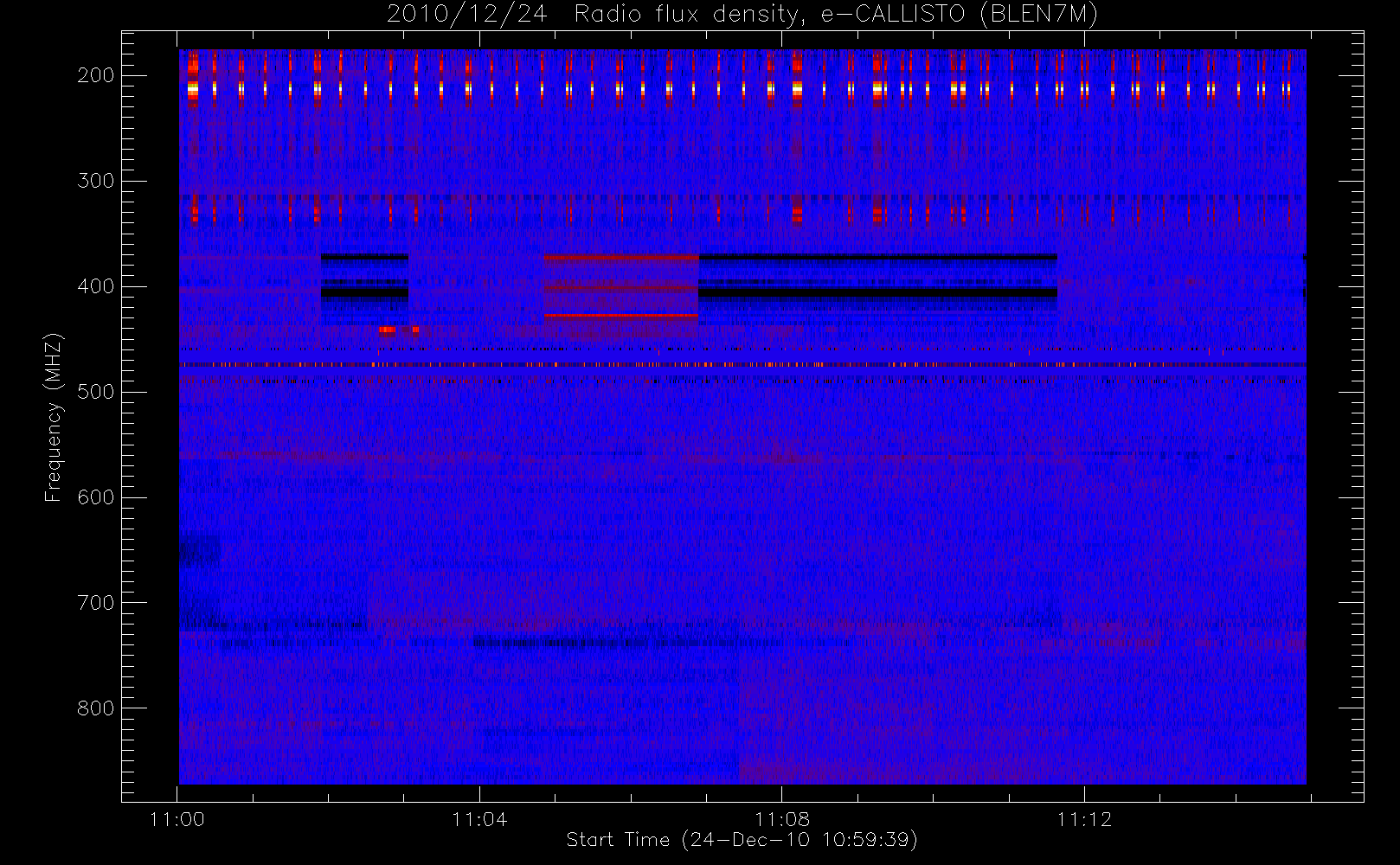The height and width of the screenshot is (865, 1400).
Task: Click the 600 frequency tick label
Action: pyautogui.click(x=96, y=497)
